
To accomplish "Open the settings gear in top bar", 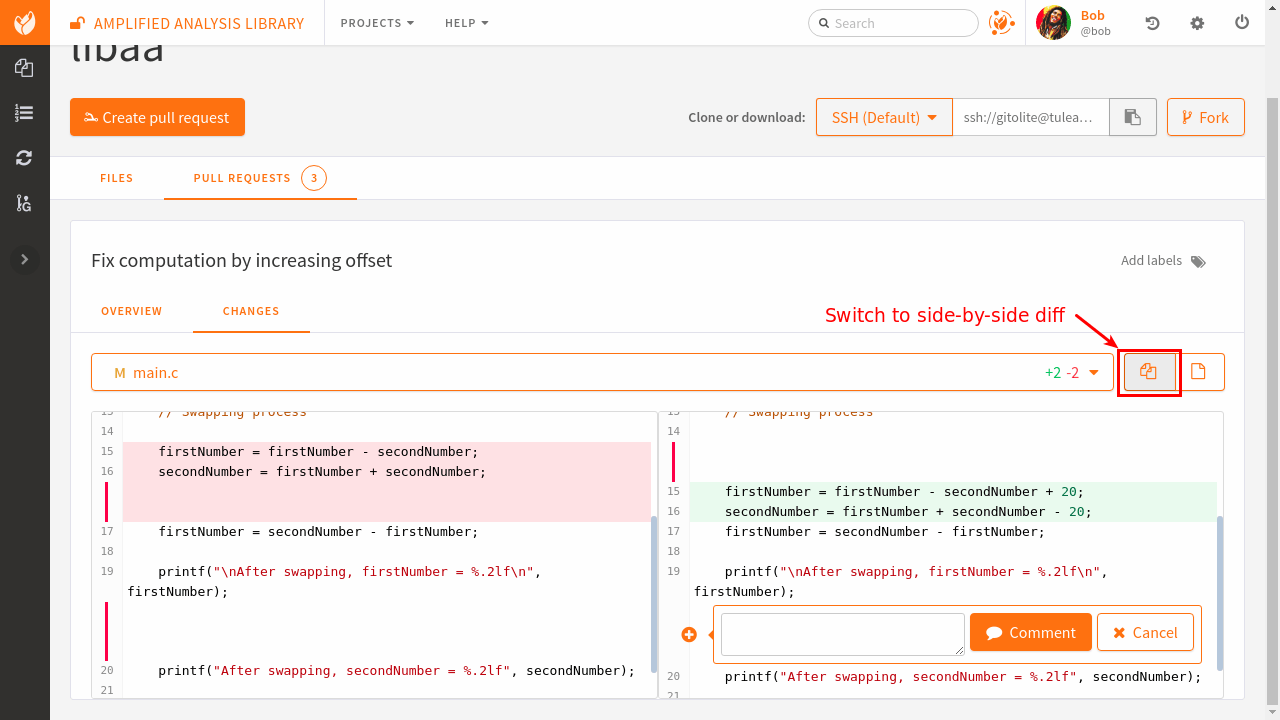I will pyautogui.click(x=1197, y=23).
